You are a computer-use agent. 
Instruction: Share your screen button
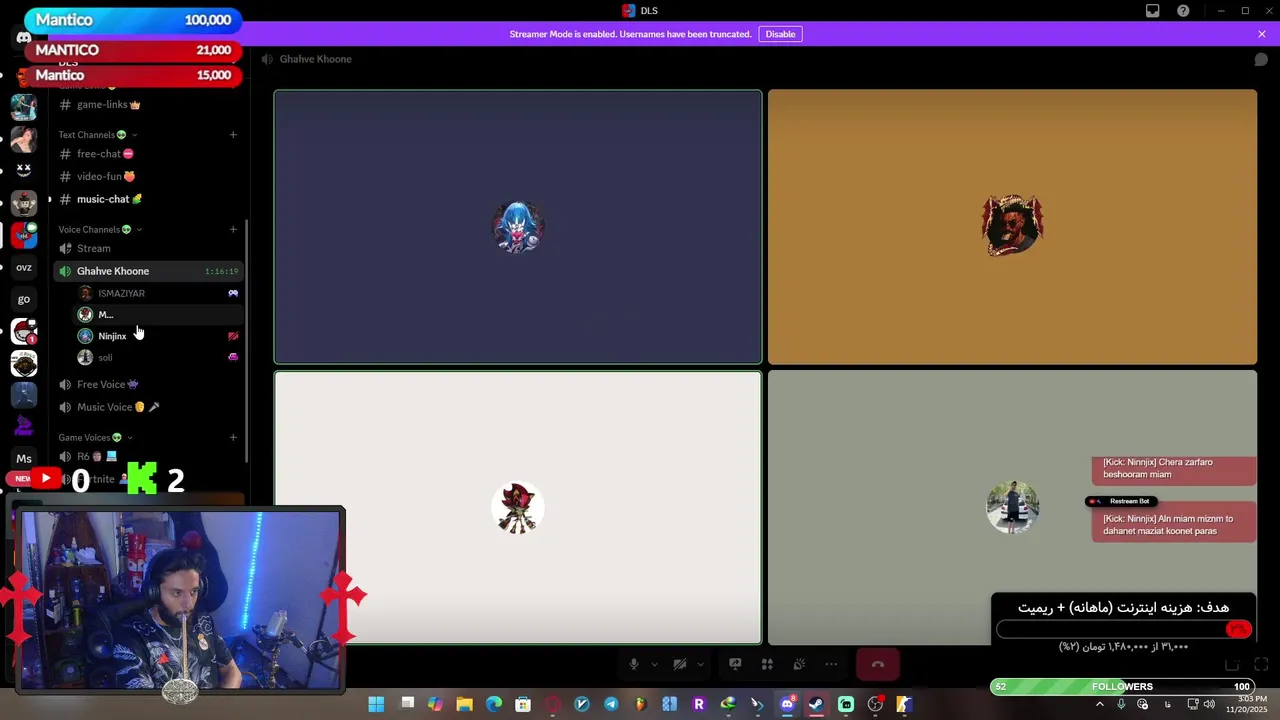pyautogui.click(x=735, y=664)
